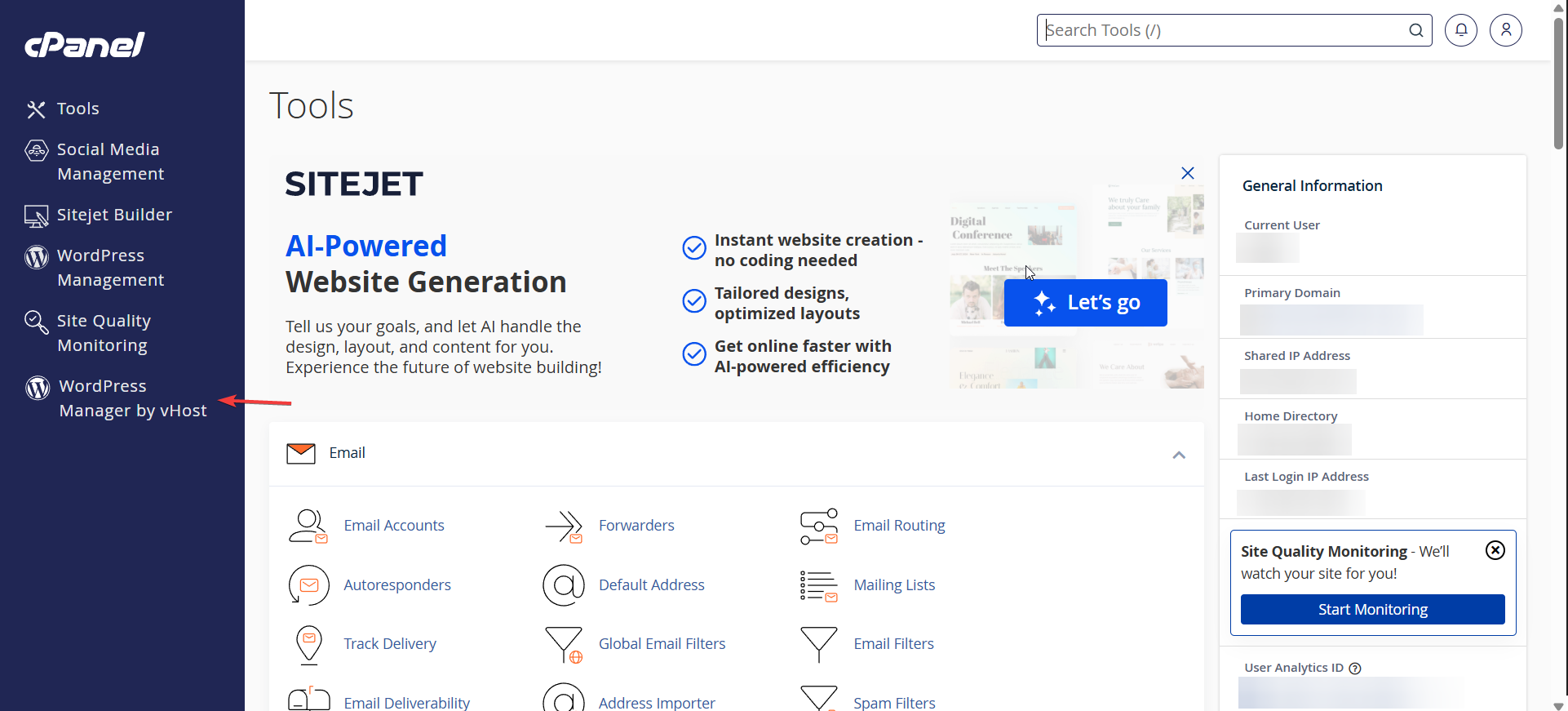Open Tools in the sidebar
The image size is (1568, 711).
point(78,109)
